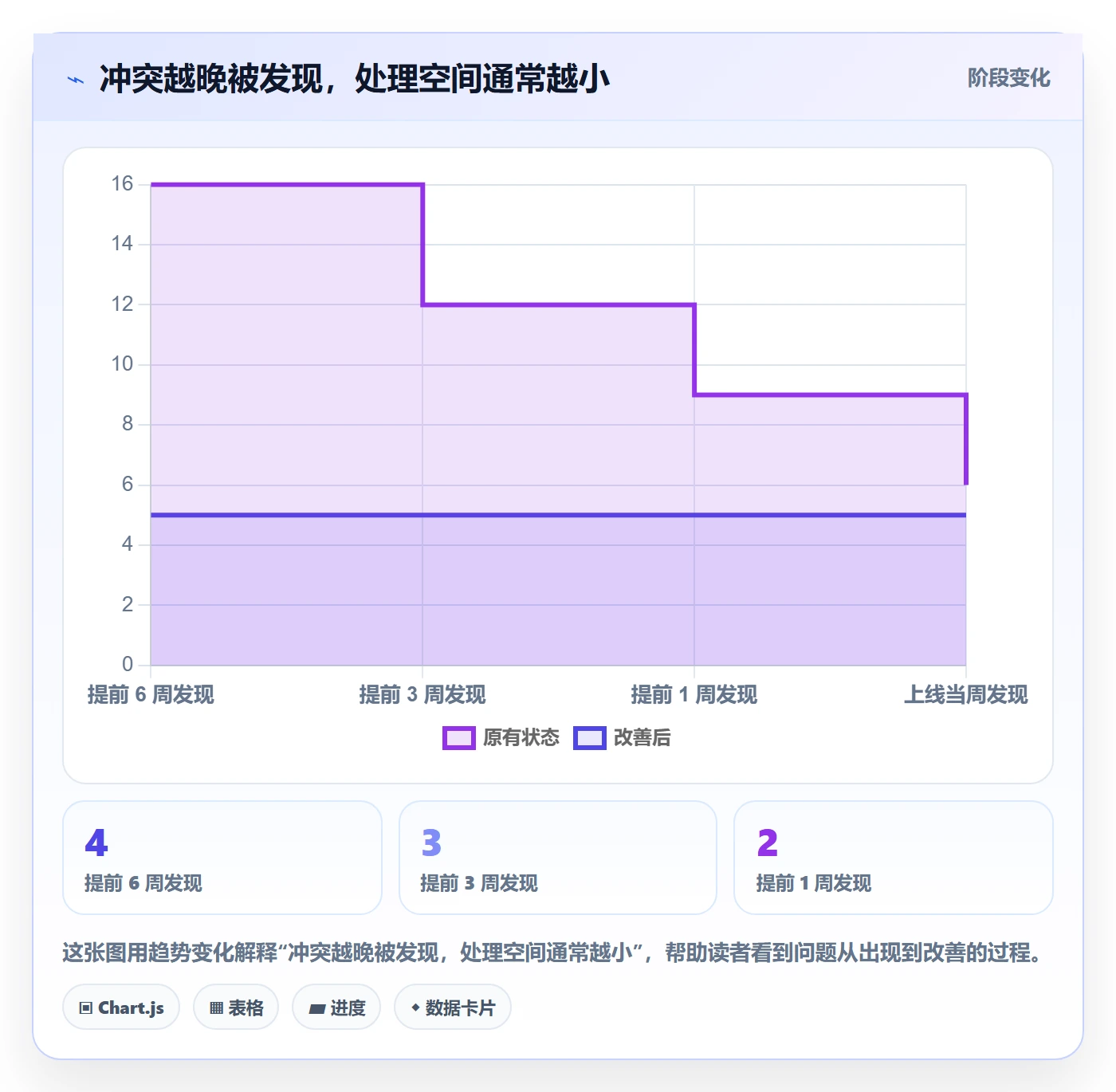
Task: Select the 表格 tag chip
Action: (236, 1008)
